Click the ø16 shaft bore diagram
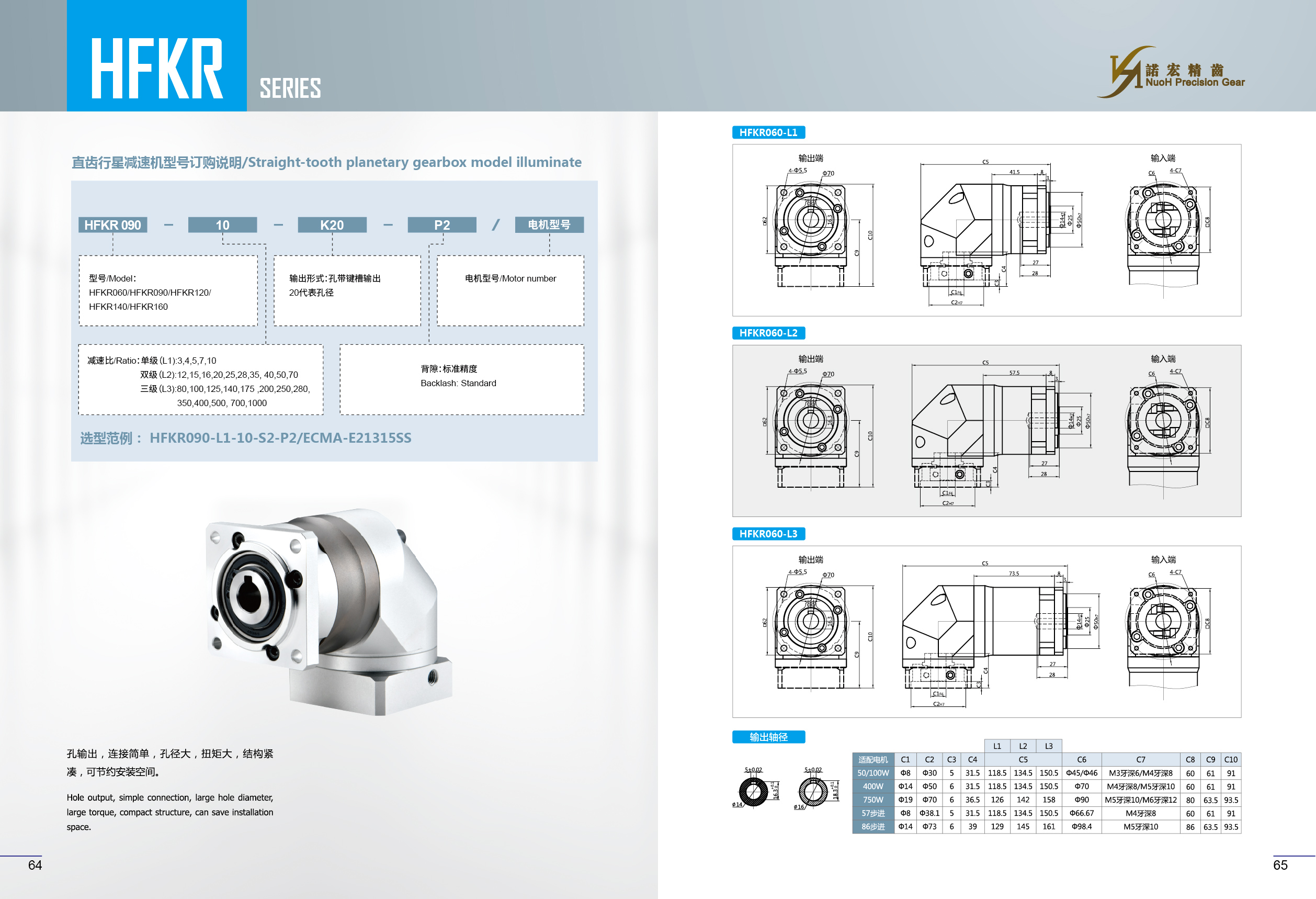The height and width of the screenshot is (899, 1316). click(x=816, y=788)
